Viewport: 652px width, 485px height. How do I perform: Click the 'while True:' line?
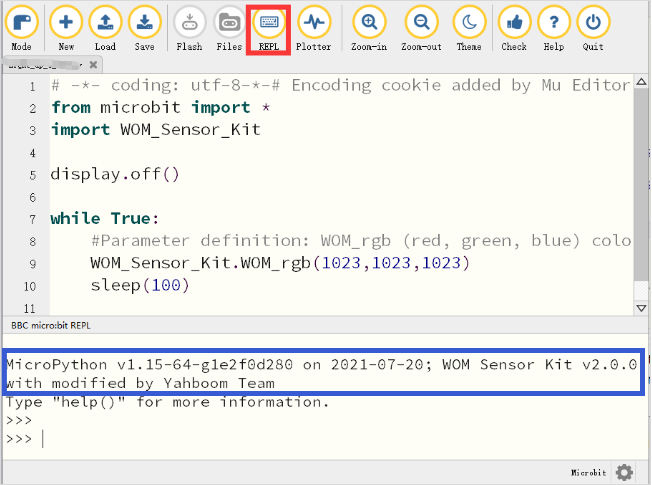104,218
